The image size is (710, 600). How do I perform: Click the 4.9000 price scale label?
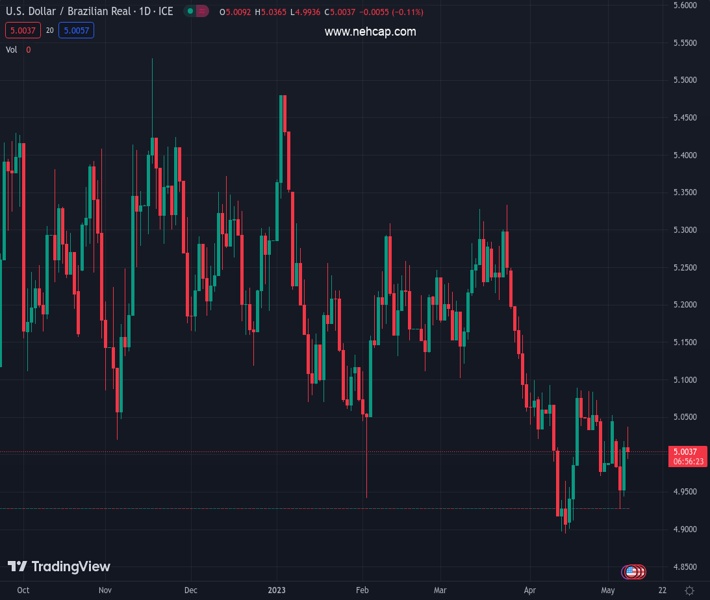point(685,529)
